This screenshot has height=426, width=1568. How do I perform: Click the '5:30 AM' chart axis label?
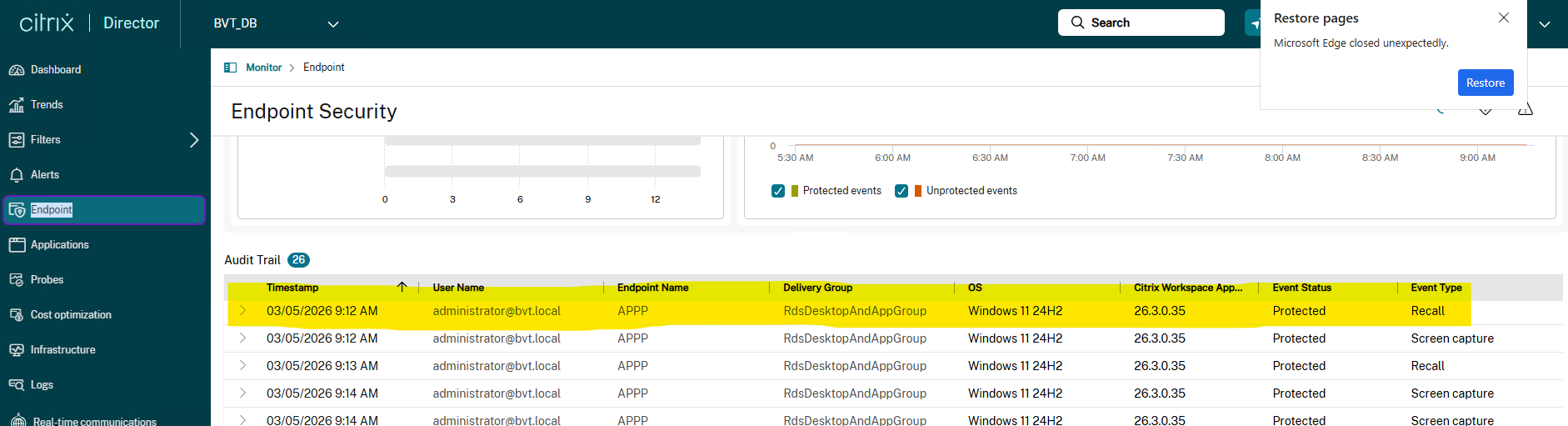tap(795, 158)
